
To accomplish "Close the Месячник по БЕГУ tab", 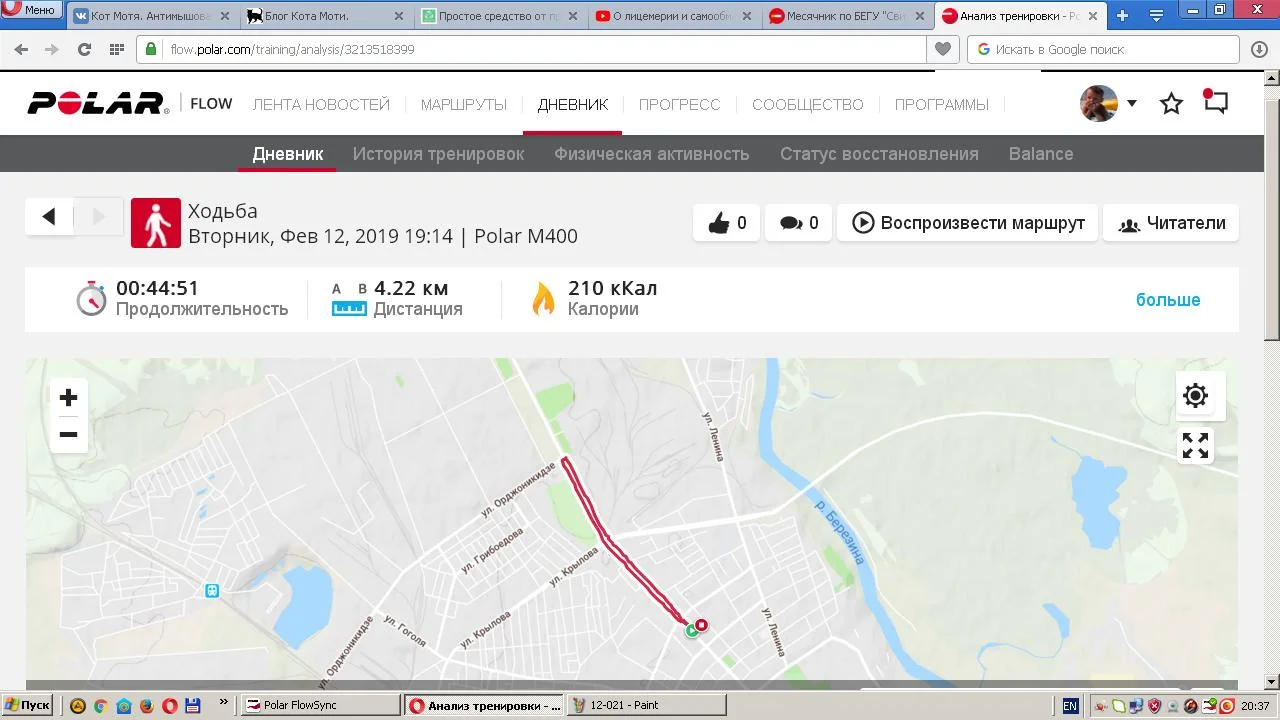I will 922,16.
